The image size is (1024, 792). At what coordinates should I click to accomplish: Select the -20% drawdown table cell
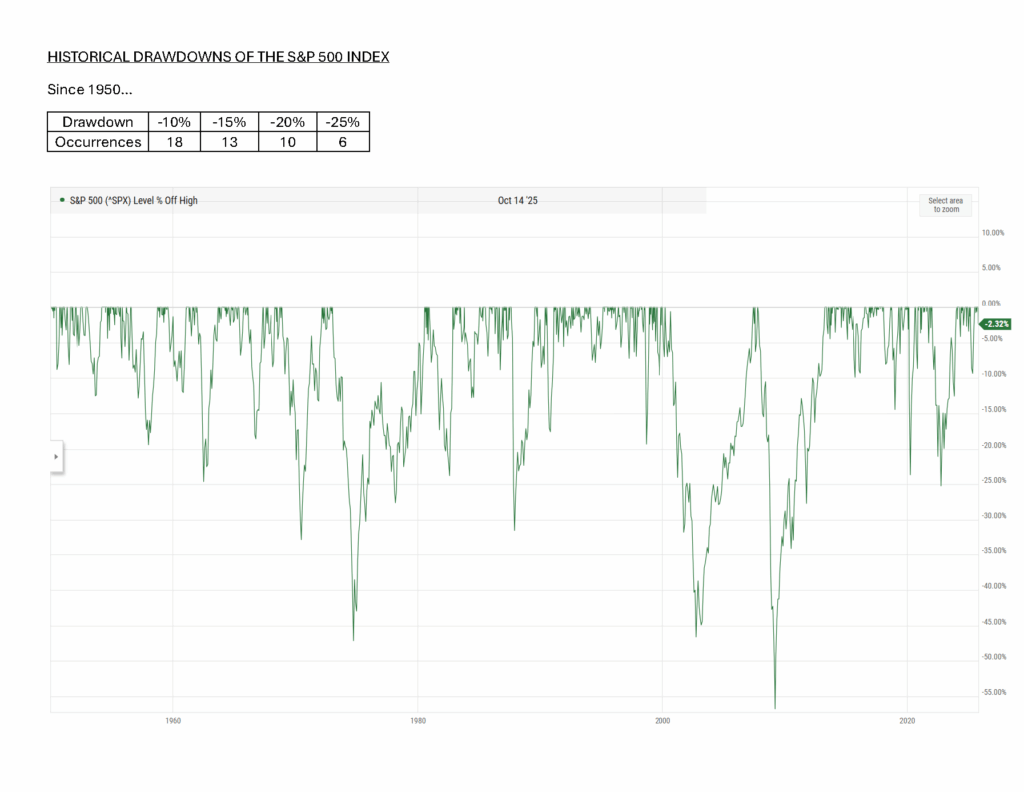tap(287, 122)
